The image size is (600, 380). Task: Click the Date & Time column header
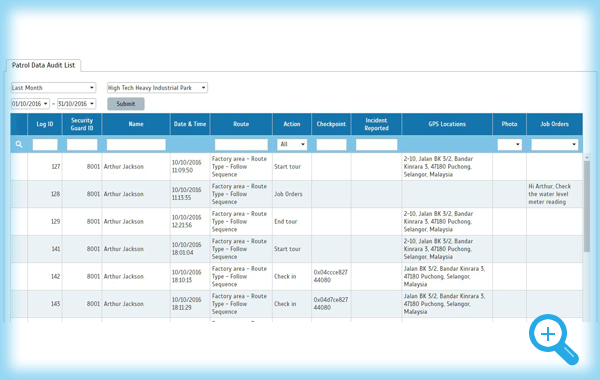[x=190, y=124]
